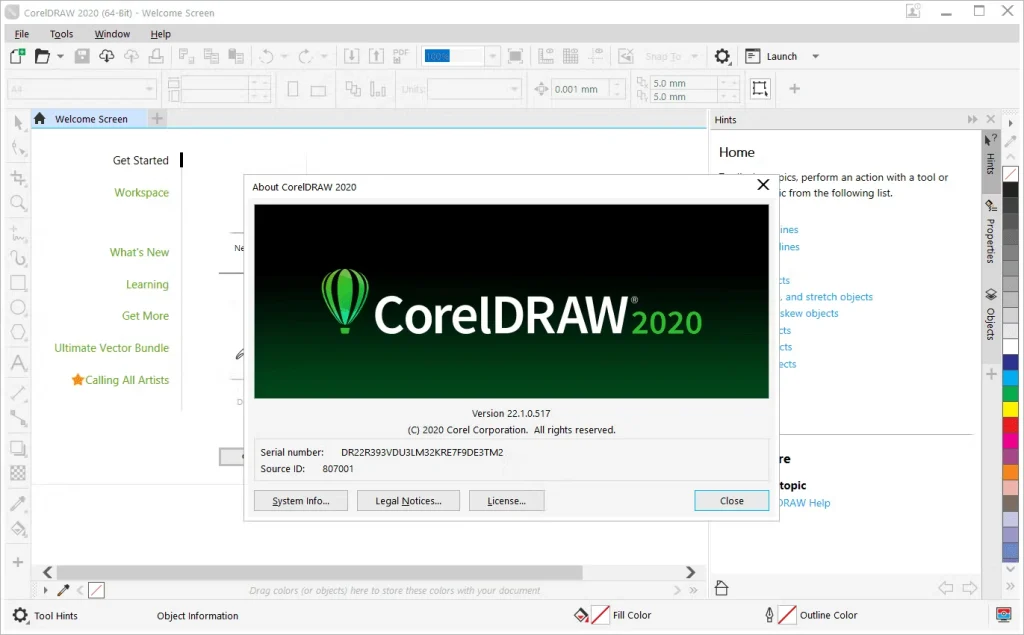Viewport: 1024px width, 635px height.
Task: Pick the red swatch in color palette
Action: pos(1011,427)
